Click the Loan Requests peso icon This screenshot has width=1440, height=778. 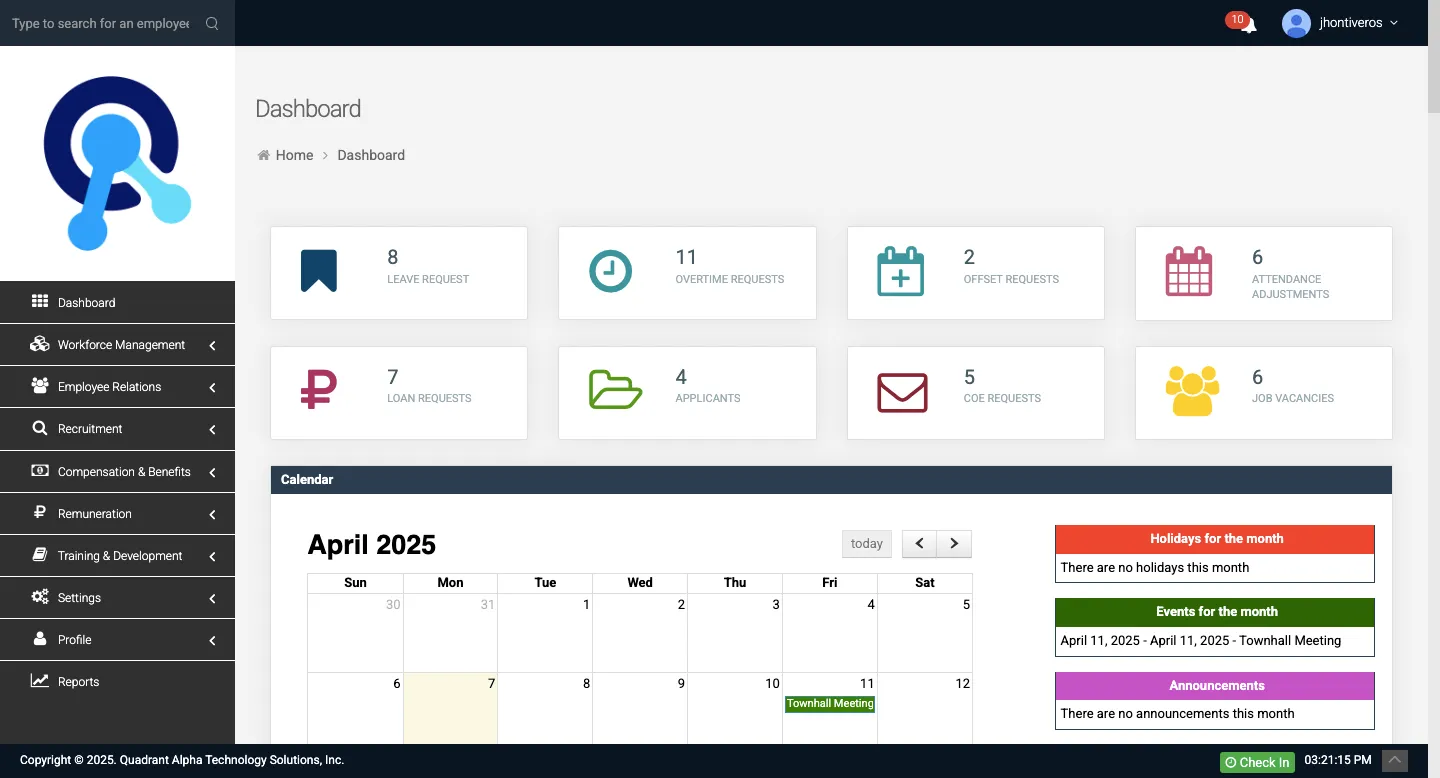319,390
